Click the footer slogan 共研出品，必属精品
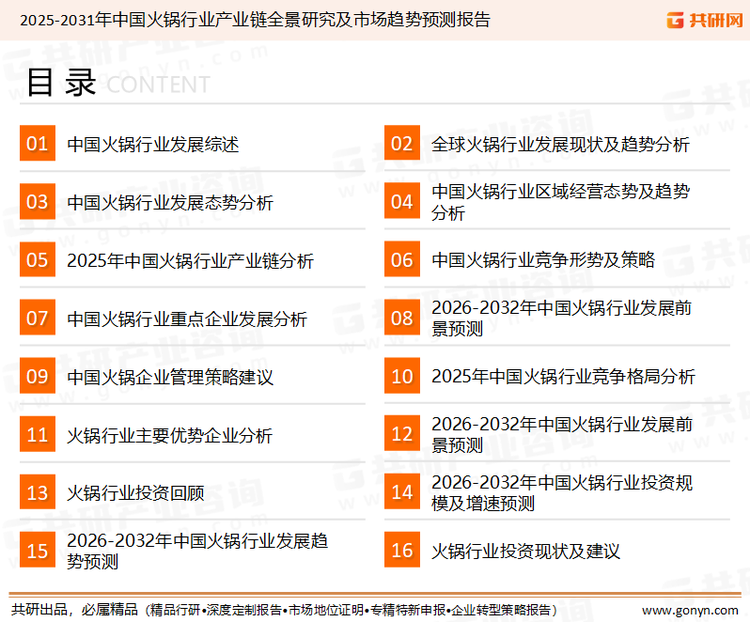Screen dimensions: 750x622 (75, 610)
